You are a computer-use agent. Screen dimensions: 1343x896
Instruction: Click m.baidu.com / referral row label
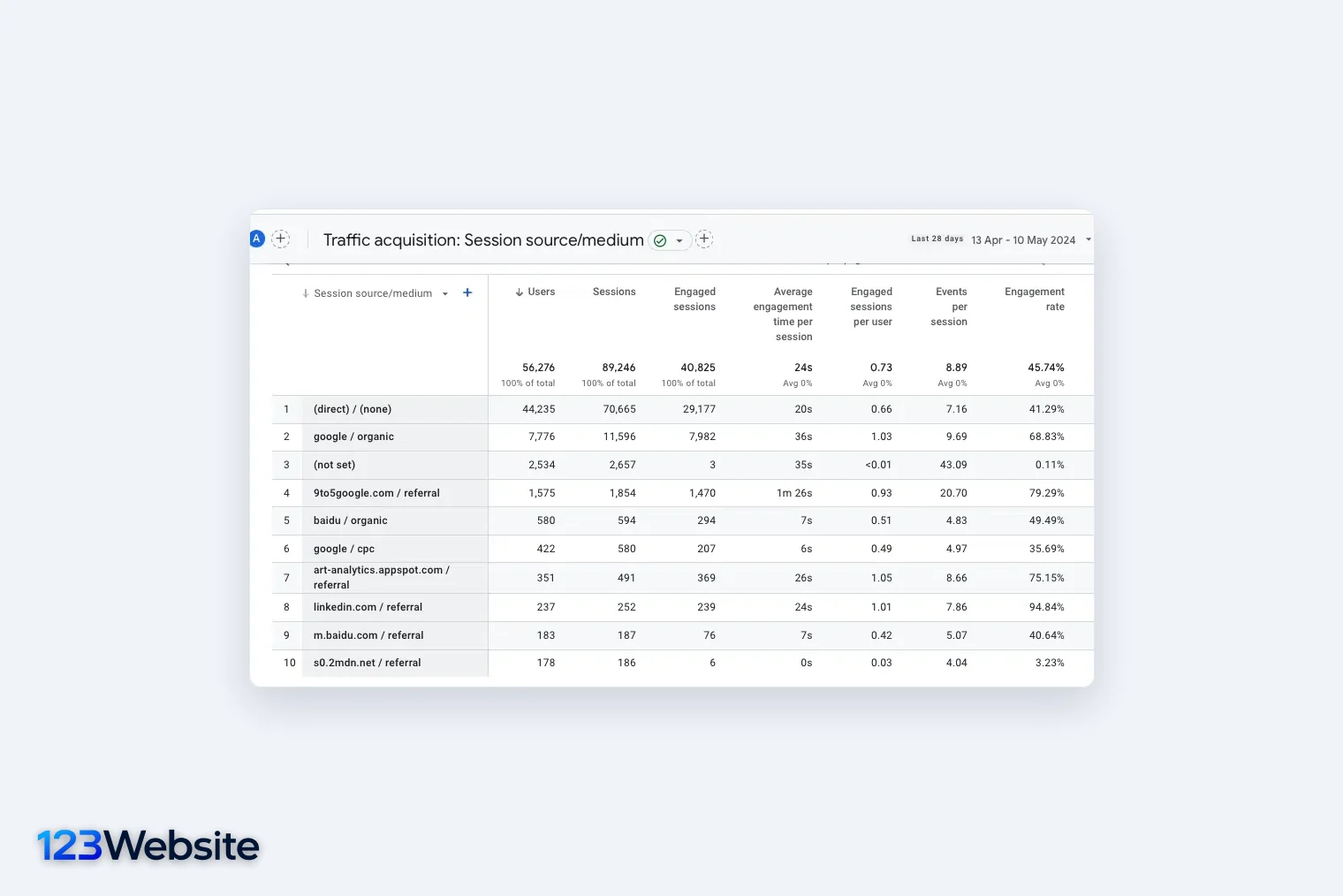tap(368, 635)
